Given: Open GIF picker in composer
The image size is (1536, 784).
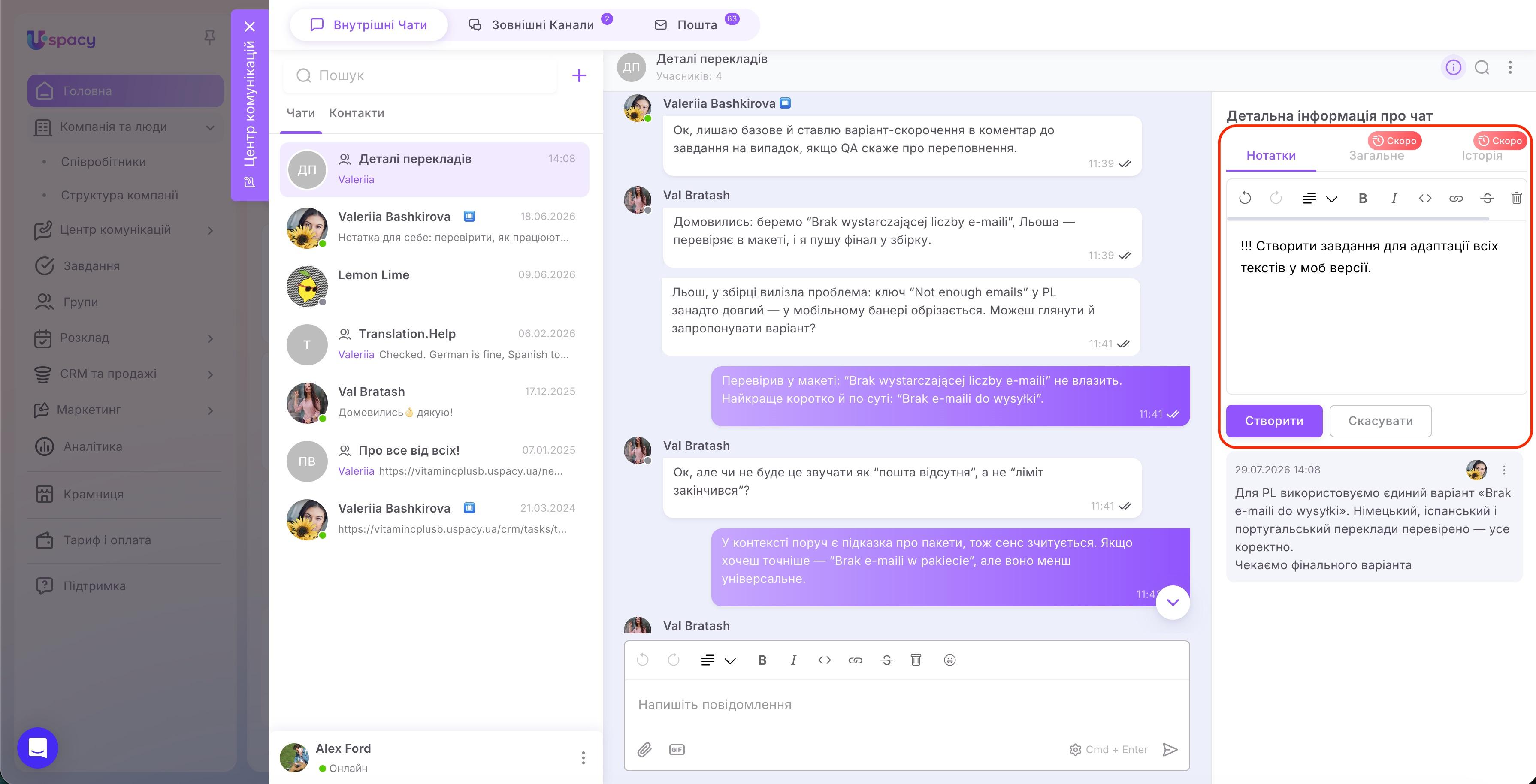Looking at the screenshot, I should pos(677,749).
